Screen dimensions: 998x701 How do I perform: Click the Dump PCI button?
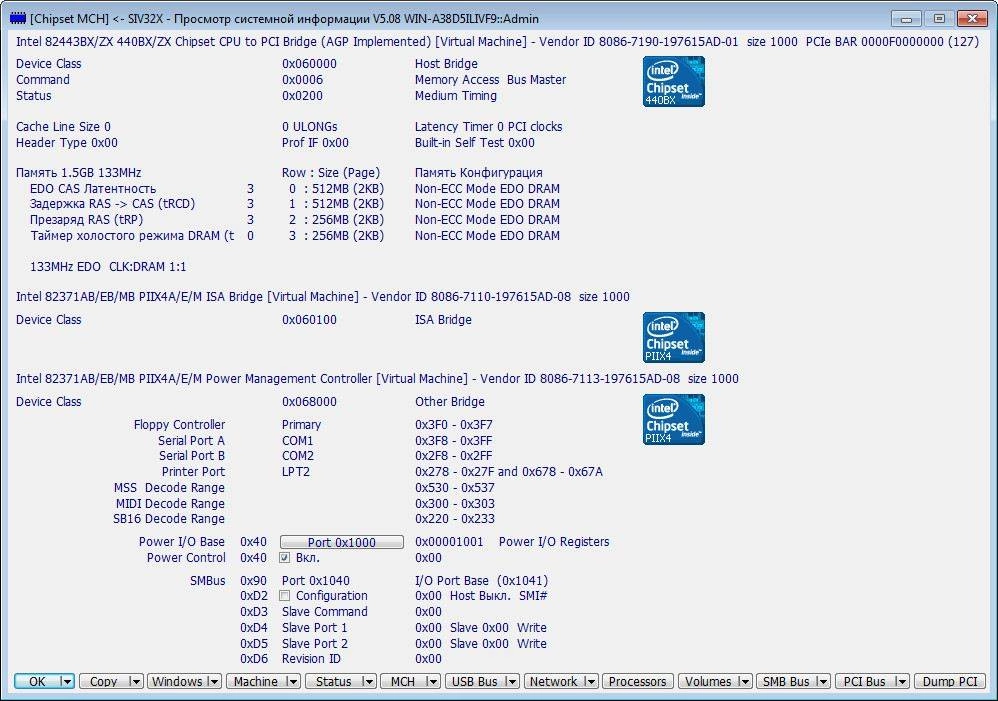[950, 681]
